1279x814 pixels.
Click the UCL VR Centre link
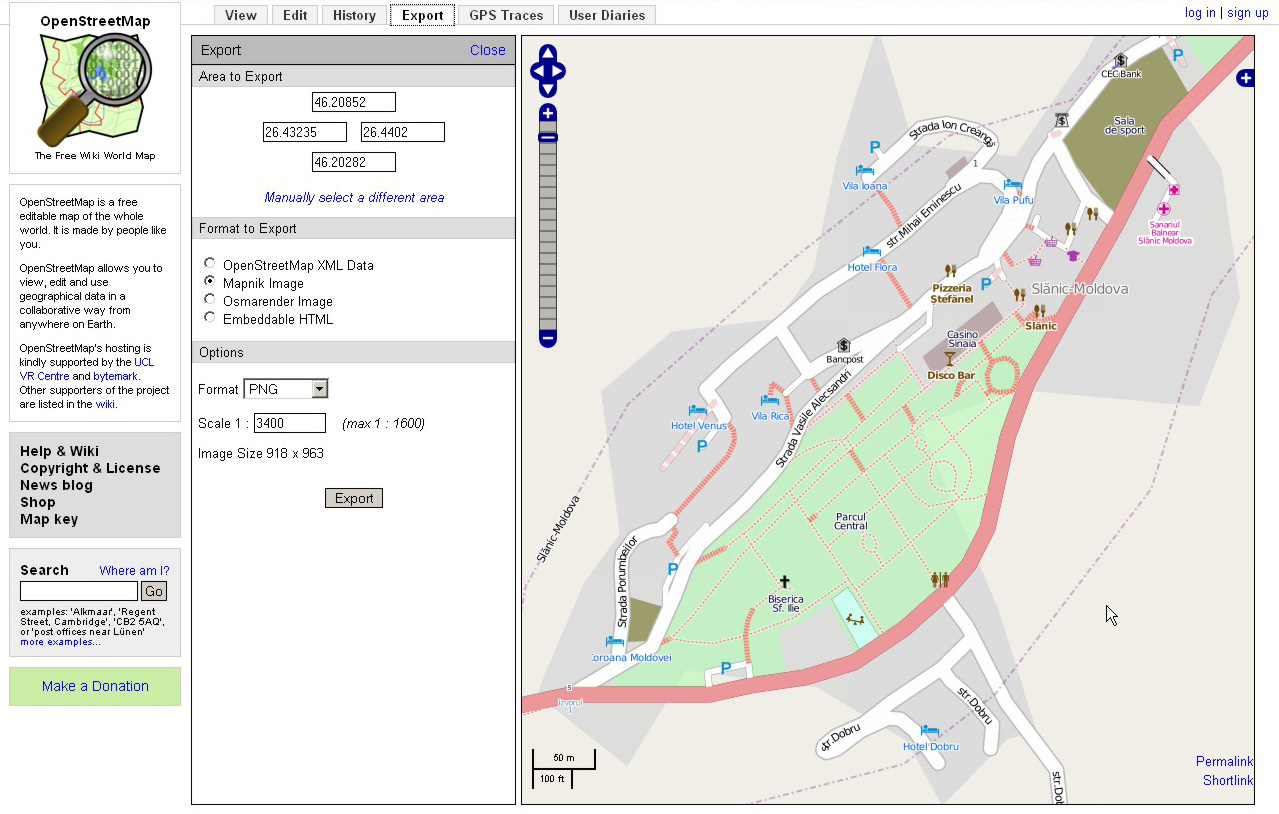point(87,369)
